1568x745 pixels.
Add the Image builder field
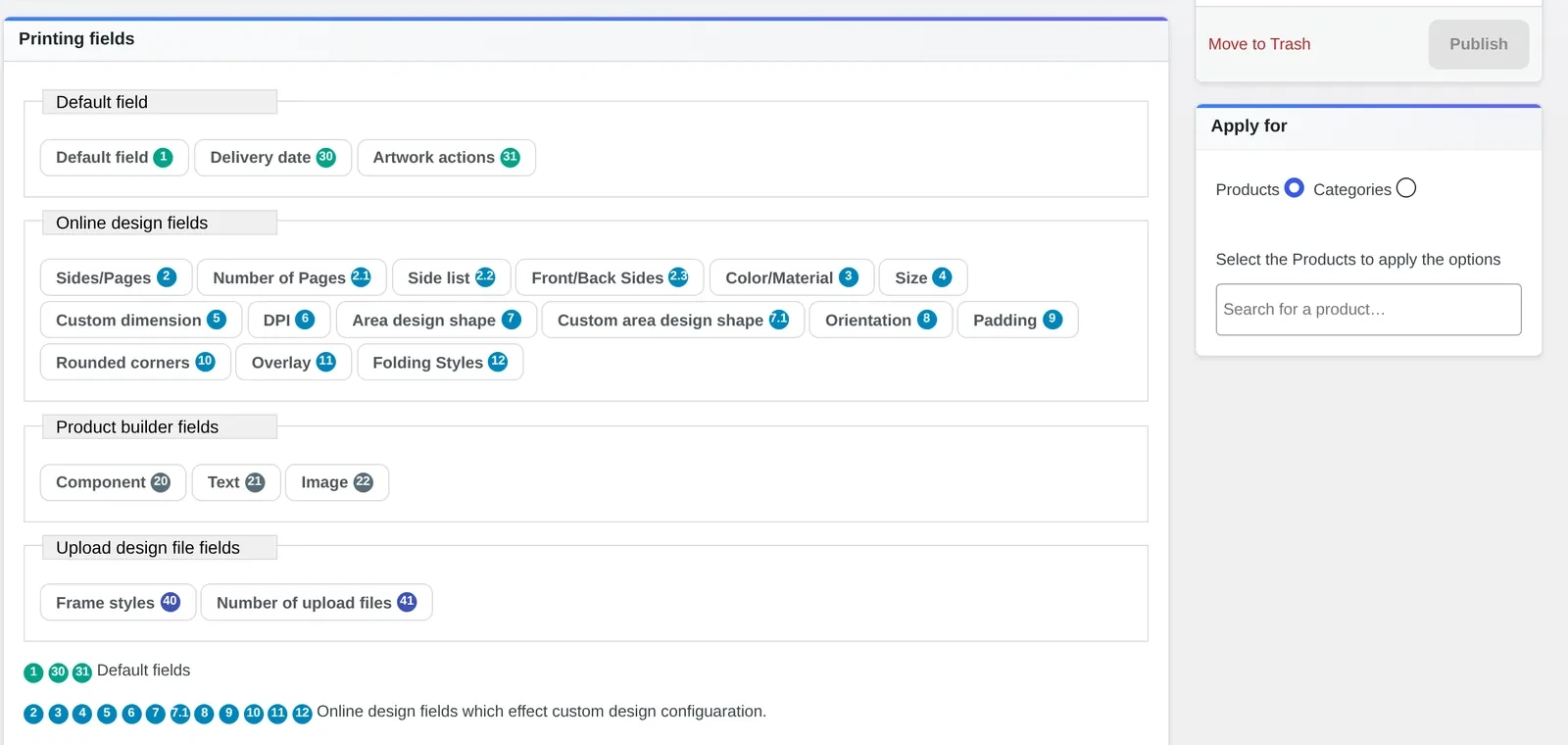pos(337,482)
